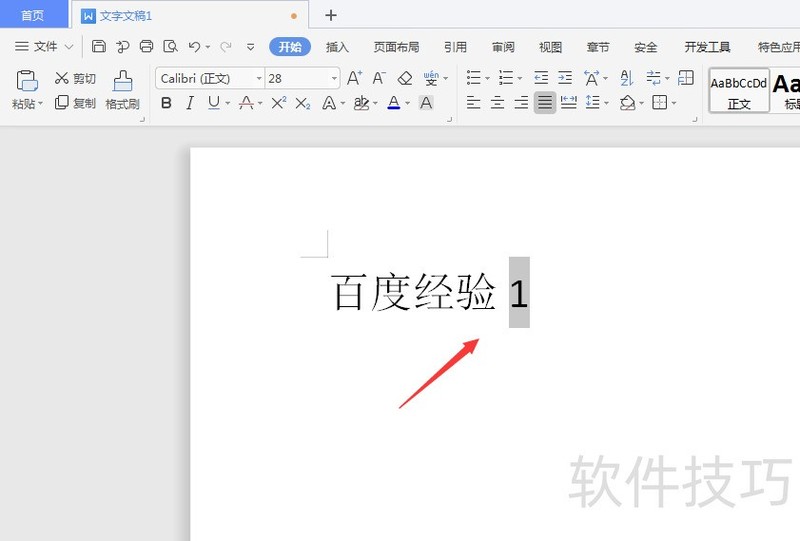Click the font color A swatch
This screenshot has width=800, height=541.
tap(393, 103)
